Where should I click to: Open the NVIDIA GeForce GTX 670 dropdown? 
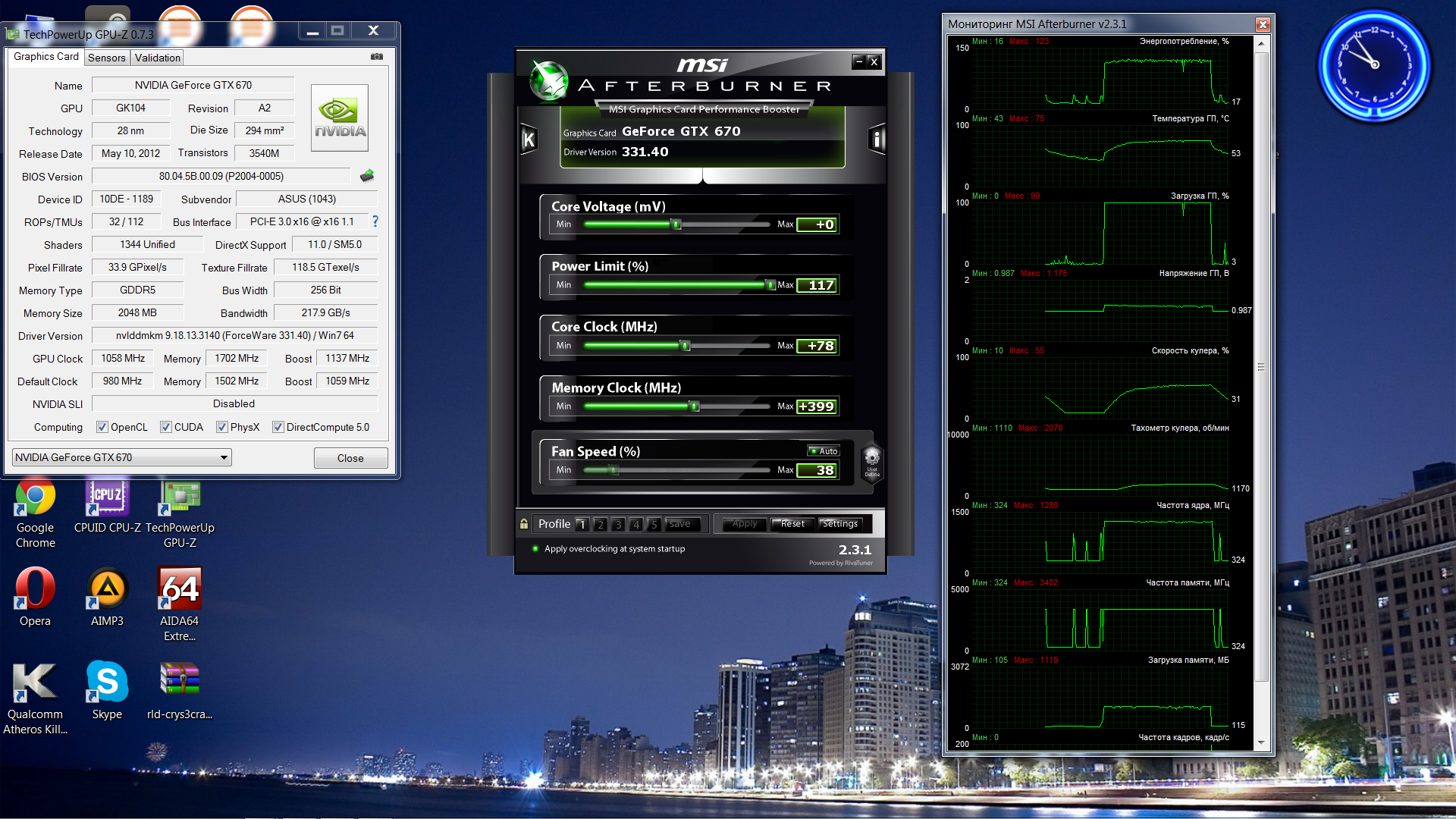pos(224,457)
